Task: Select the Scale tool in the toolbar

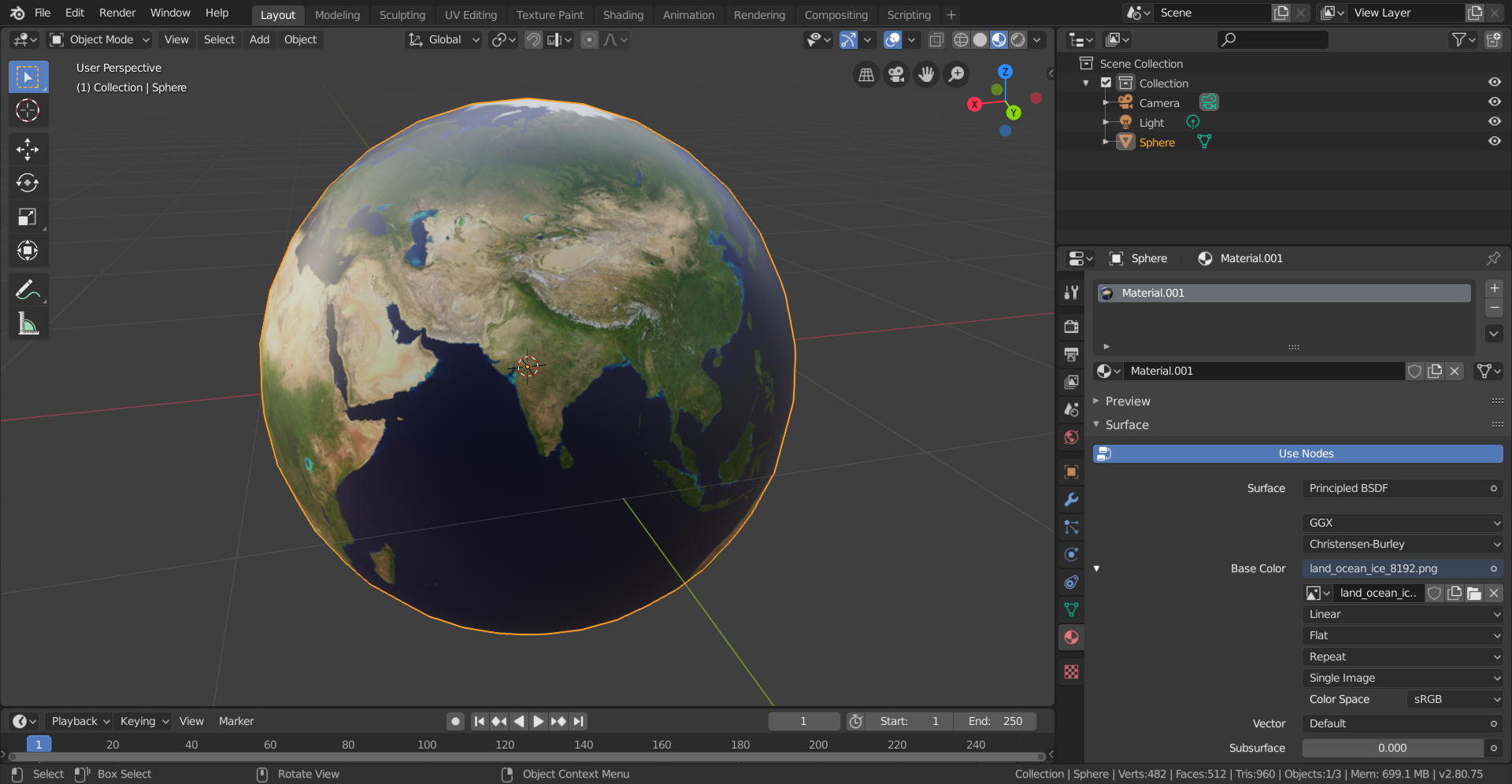Action: (x=28, y=216)
